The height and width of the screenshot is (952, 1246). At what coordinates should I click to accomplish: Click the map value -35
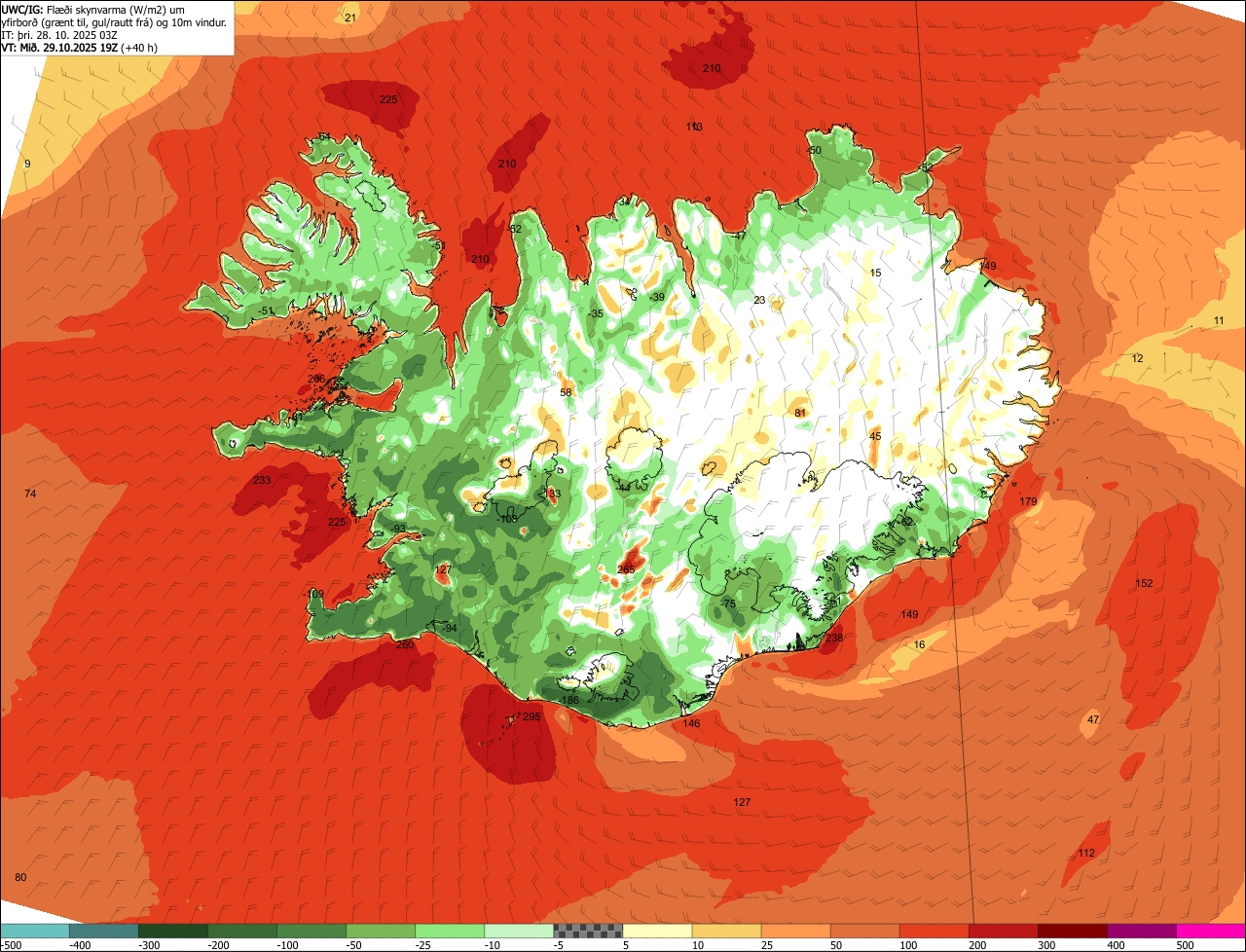596,313
